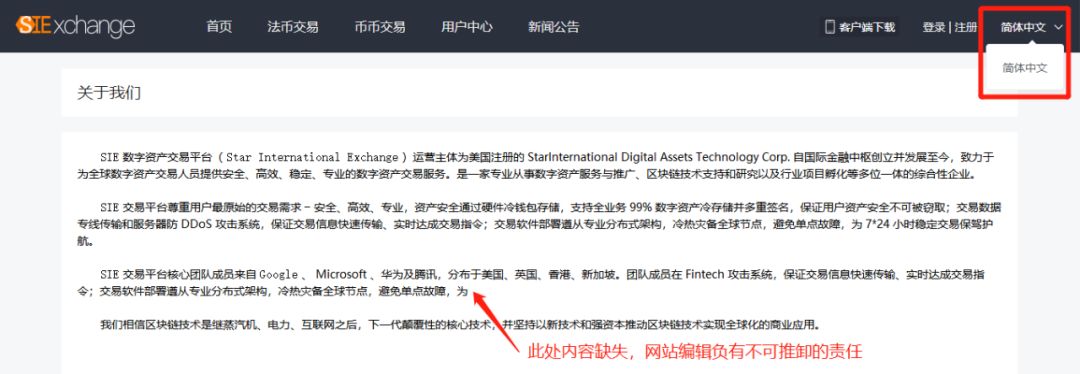Click 登录 to sign in

(x=933, y=28)
